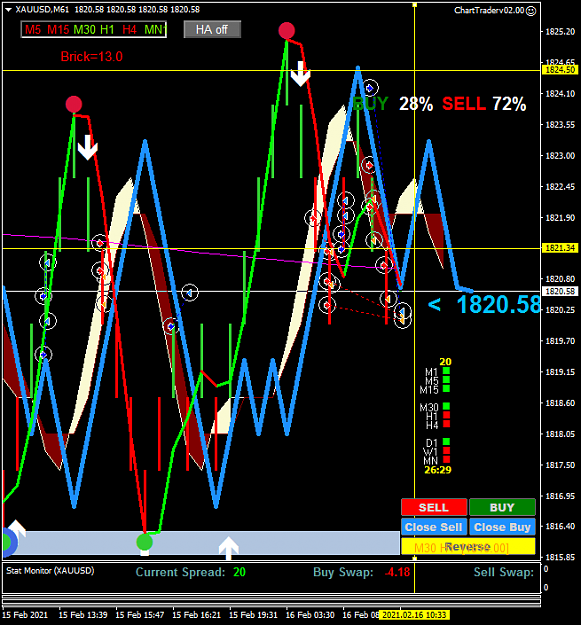The width and height of the screenshot is (581, 625).
Task: Click the yellow 20 spread number above M1
Action: pyautogui.click(x=445, y=362)
